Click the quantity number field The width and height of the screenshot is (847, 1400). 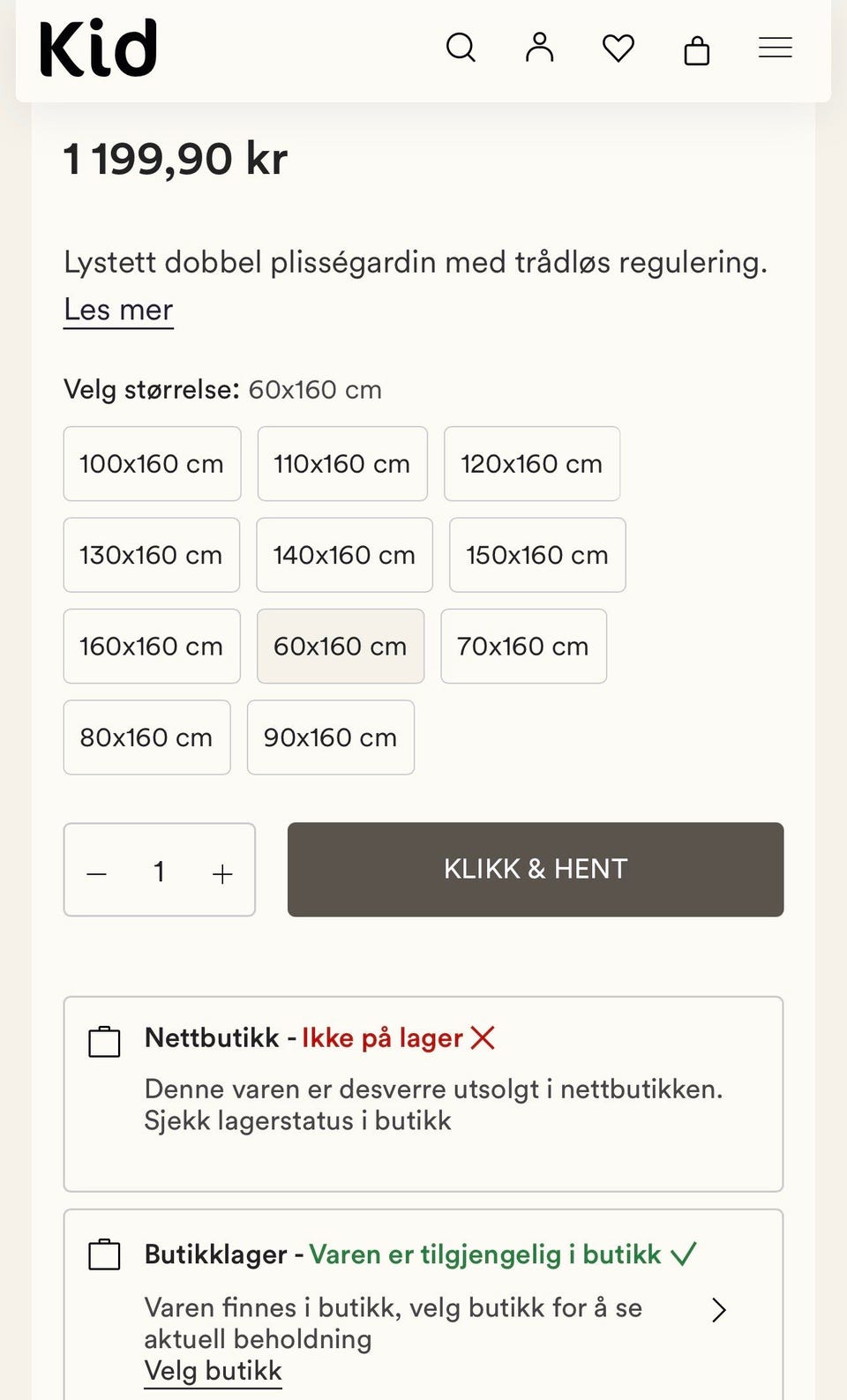[x=160, y=872]
